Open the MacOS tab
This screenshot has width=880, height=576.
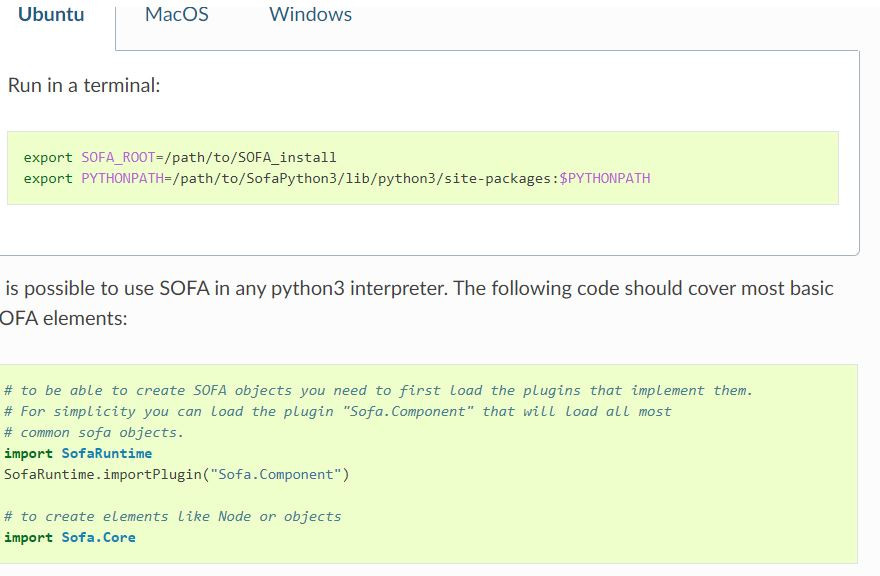tap(177, 15)
